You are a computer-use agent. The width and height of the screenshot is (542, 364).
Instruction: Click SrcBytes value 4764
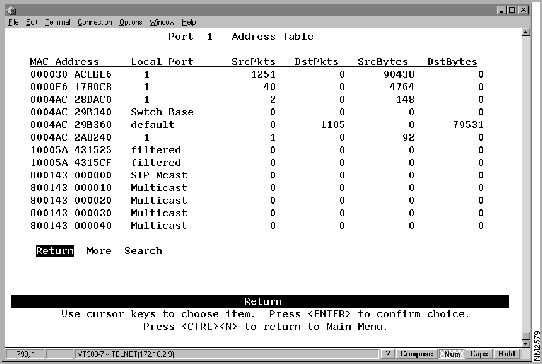pos(401,87)
